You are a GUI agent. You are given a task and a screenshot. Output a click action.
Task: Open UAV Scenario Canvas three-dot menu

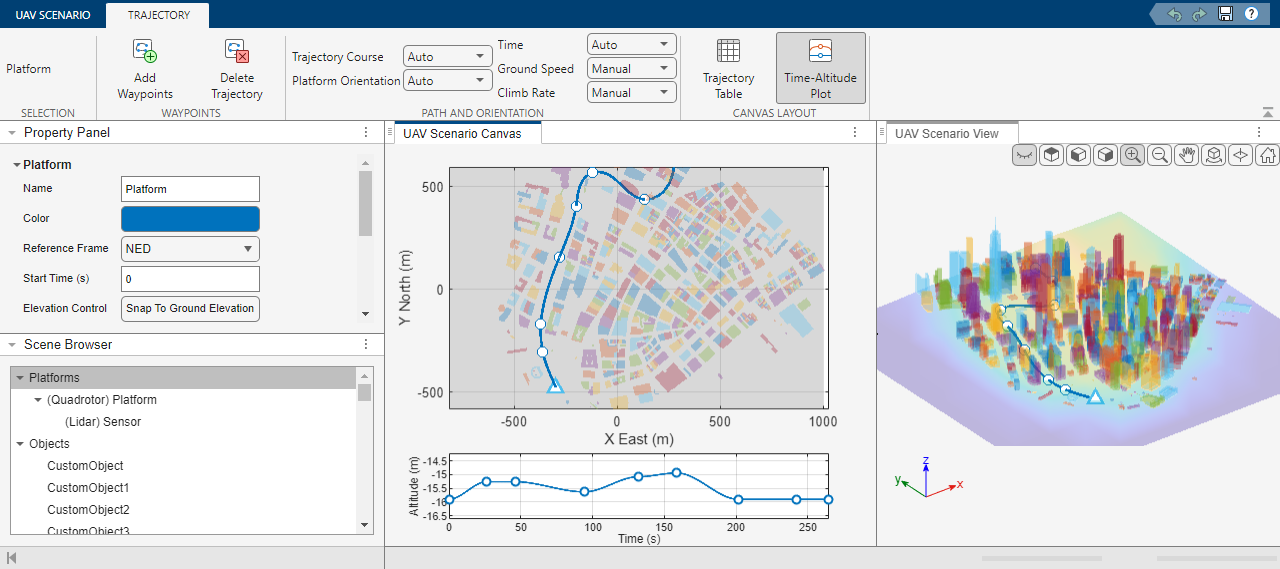[855, 132]
